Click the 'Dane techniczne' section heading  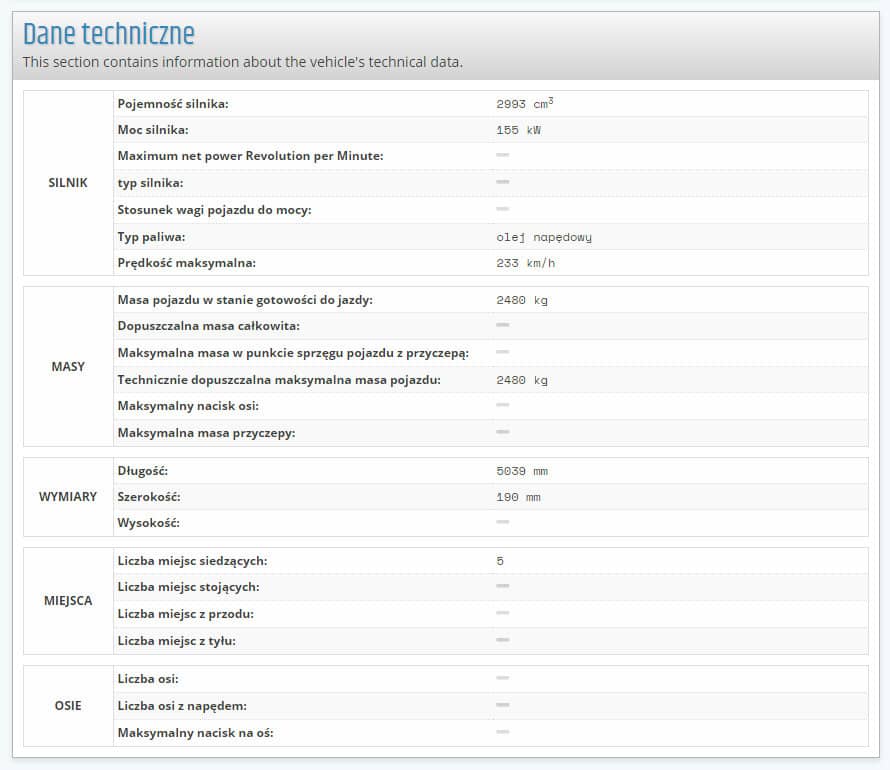tap(109, 34)
